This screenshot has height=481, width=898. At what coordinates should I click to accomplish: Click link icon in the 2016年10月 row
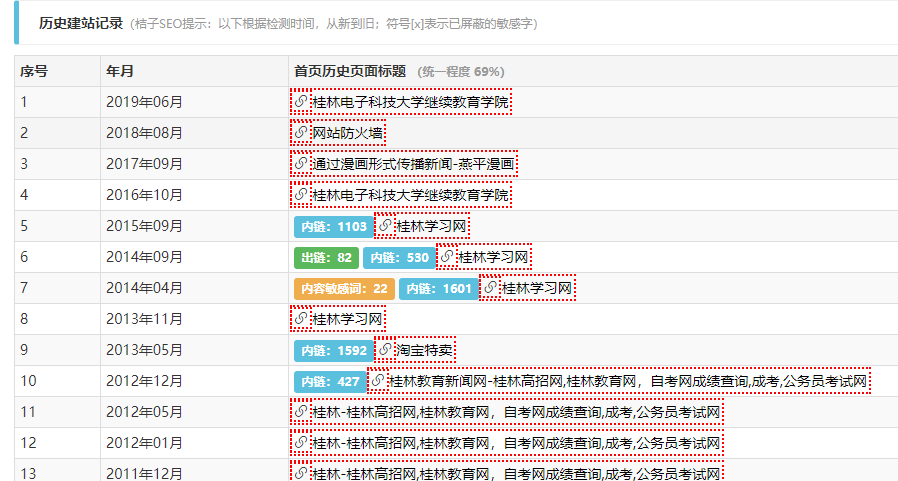point(301,195)
